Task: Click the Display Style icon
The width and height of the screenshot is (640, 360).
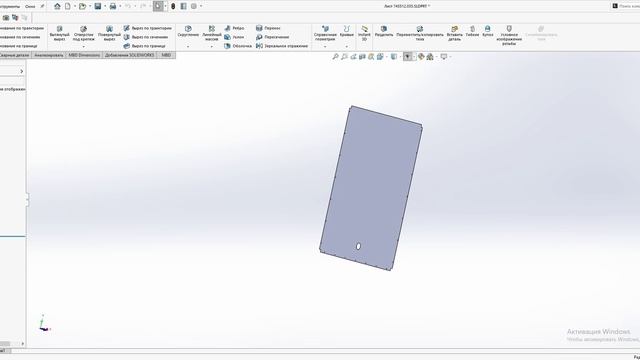Action: click(x=394, y=57)
